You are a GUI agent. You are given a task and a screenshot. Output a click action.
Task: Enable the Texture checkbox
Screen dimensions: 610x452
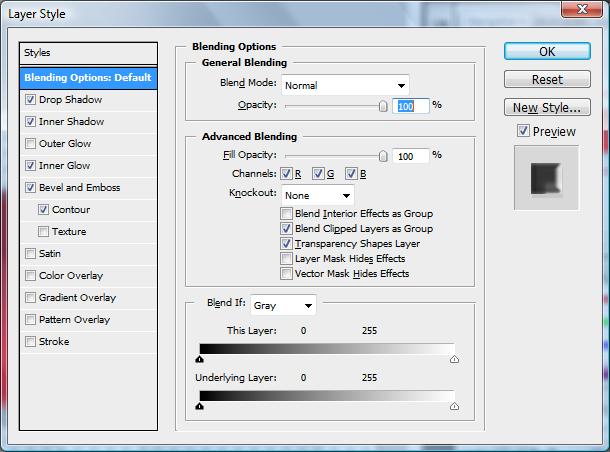[43, 231]
